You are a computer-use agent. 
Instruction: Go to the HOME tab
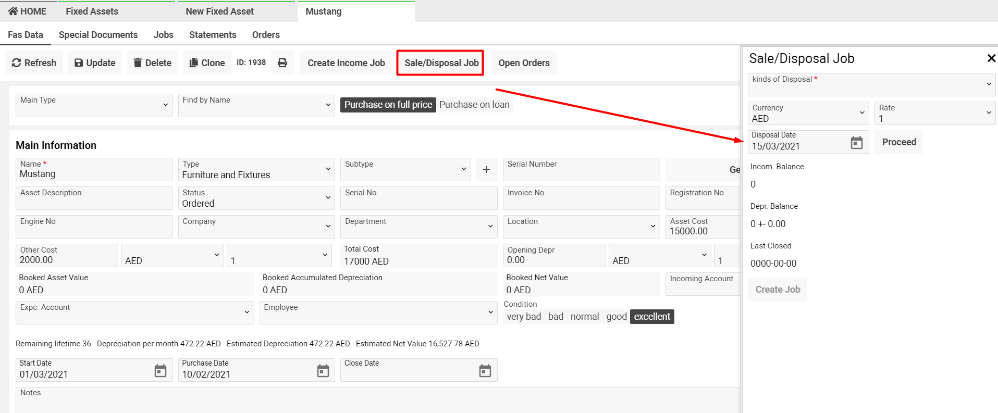click(28, 11)
